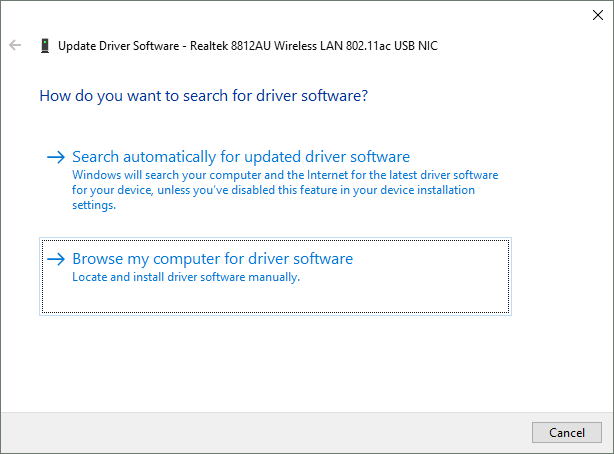The image size is (614, 454).
Task: Click the arrow icon beside Browse my computer
Action: 56,259
